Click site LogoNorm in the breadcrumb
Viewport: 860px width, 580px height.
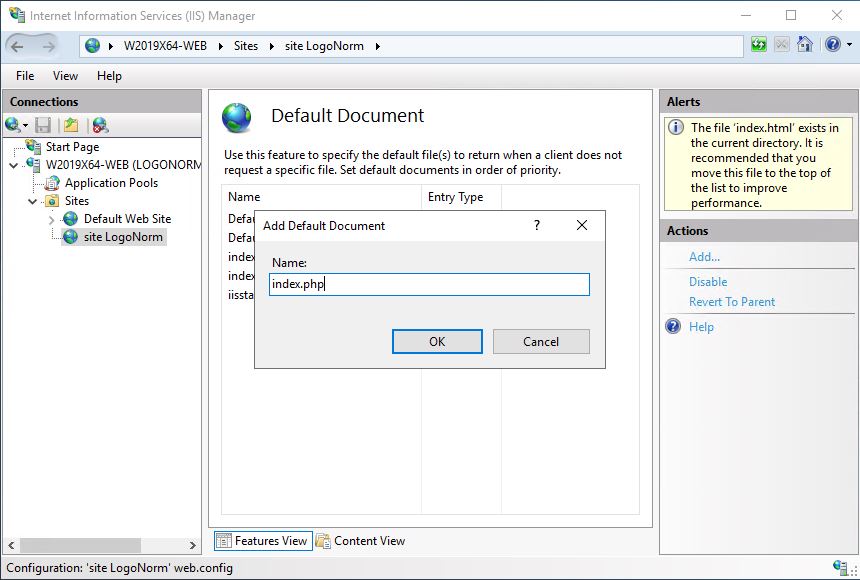pyautogui.click(x=324, y=46)
